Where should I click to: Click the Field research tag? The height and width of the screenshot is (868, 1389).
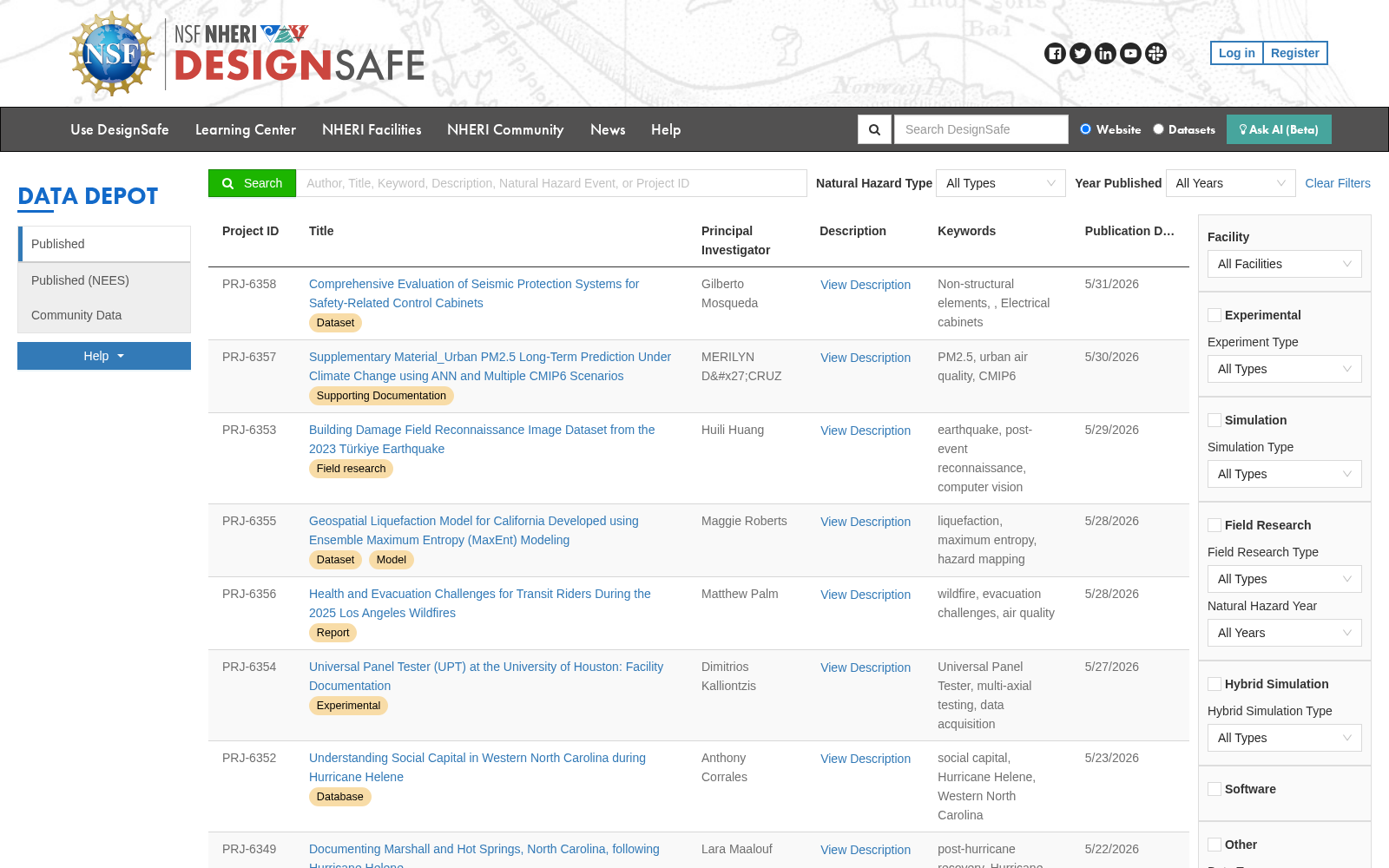351,469
